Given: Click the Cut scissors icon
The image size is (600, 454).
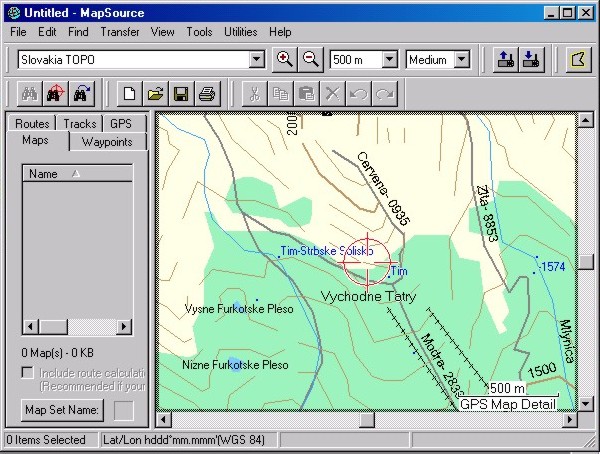Looking at the screenshot, I should 254,93.
